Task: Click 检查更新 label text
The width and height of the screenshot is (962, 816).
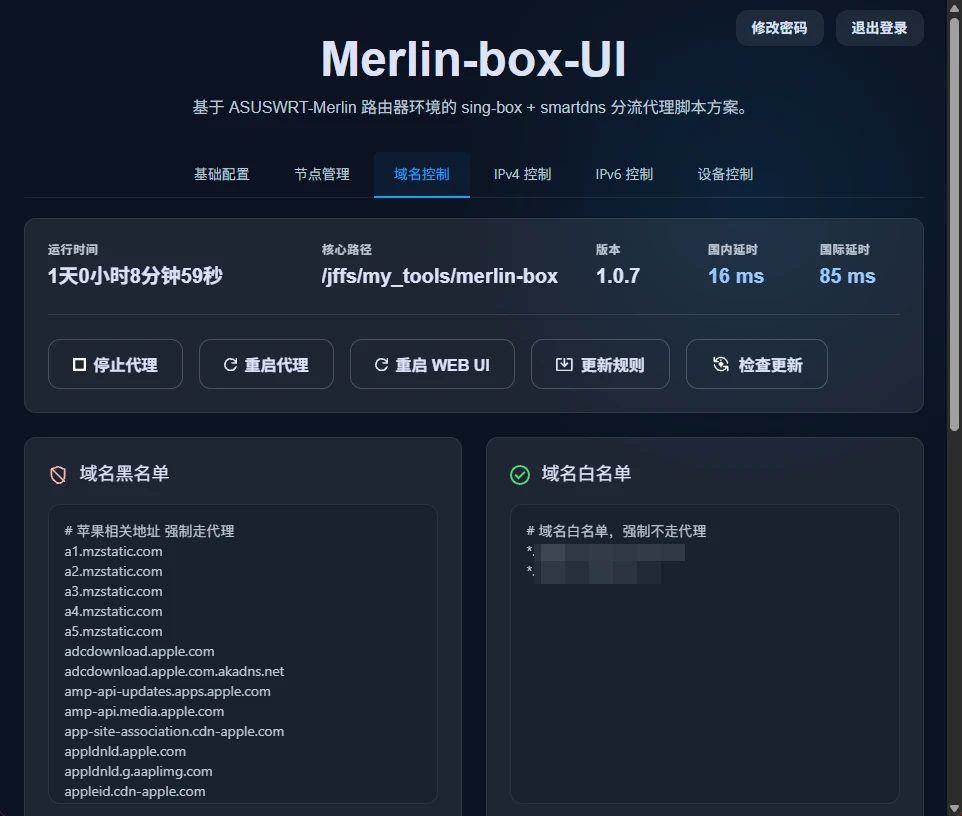Action: (x=771, y=365)
